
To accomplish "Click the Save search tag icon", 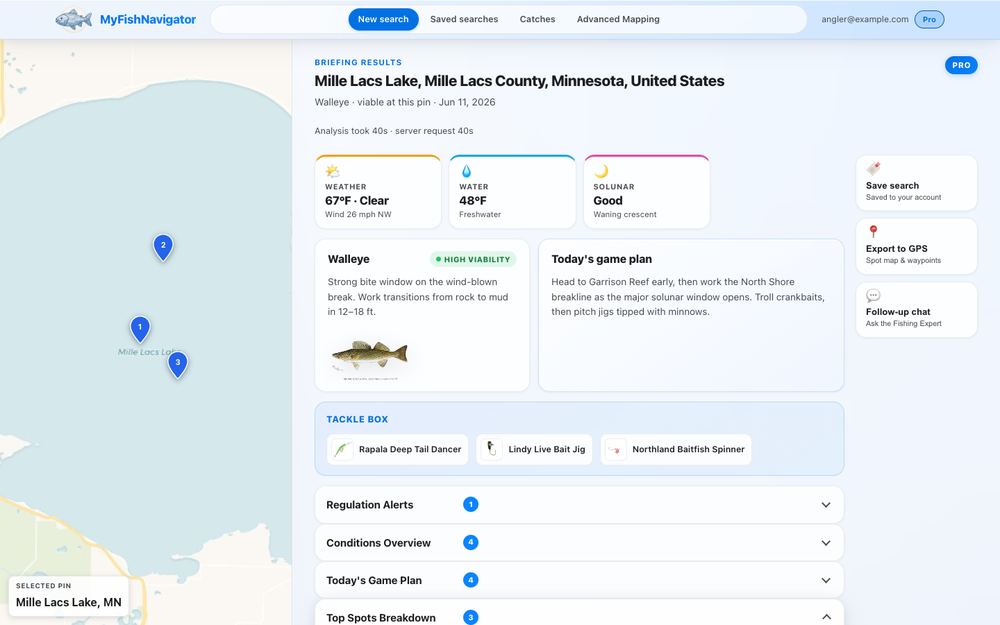I will coord(873,168).
